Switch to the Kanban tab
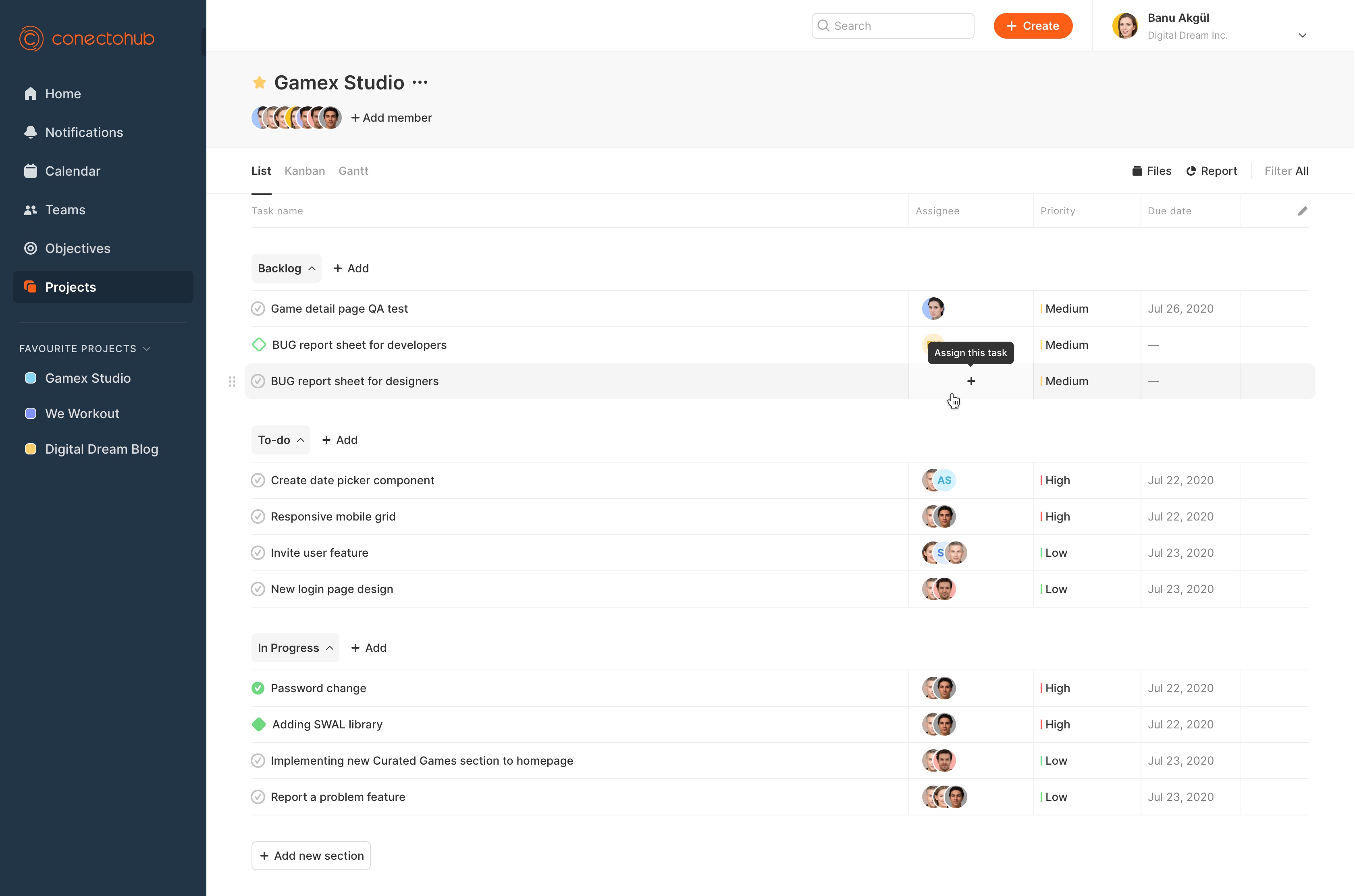1355x896 pixels. [x=305, y=171]
